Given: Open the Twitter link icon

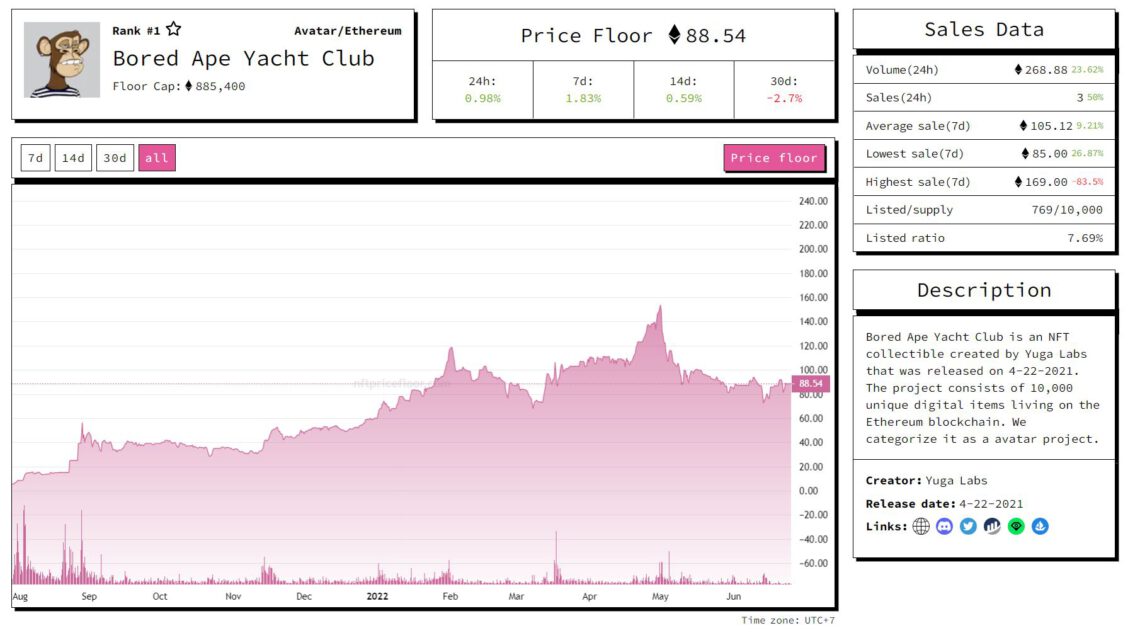Looking at the screenshot, I should click(968, 526).
